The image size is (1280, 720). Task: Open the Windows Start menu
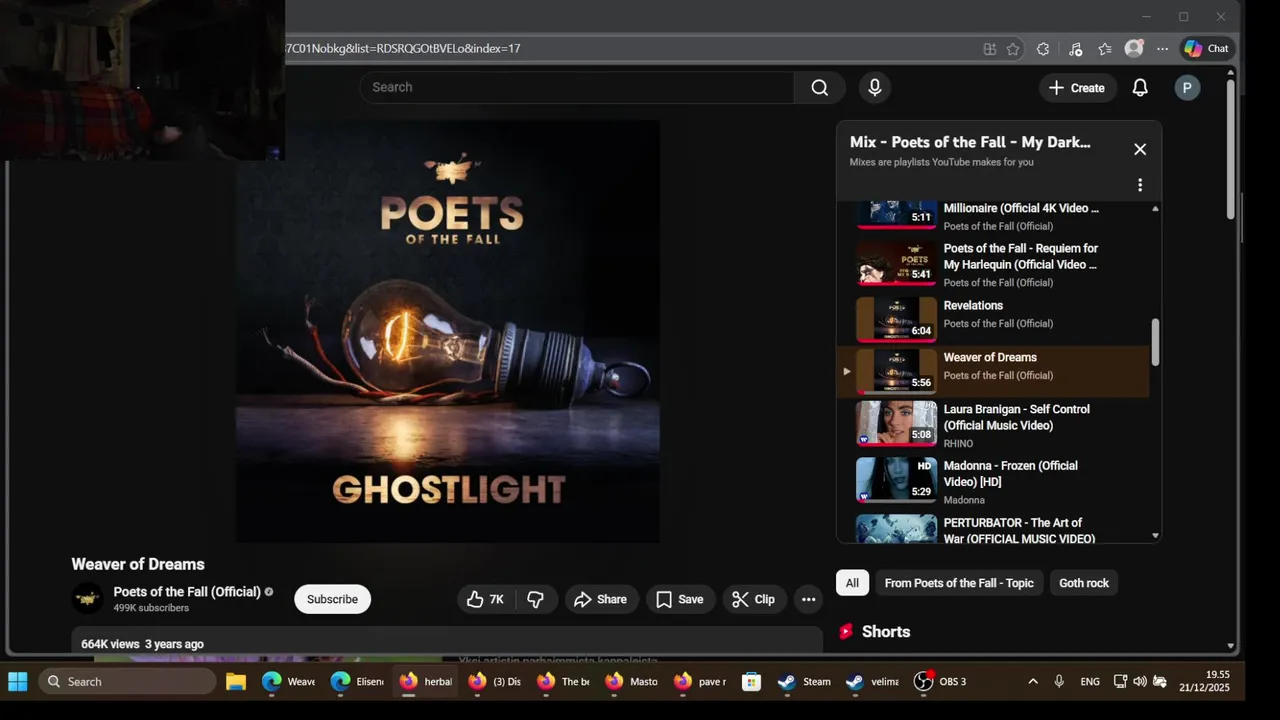(x=17, y=681)
